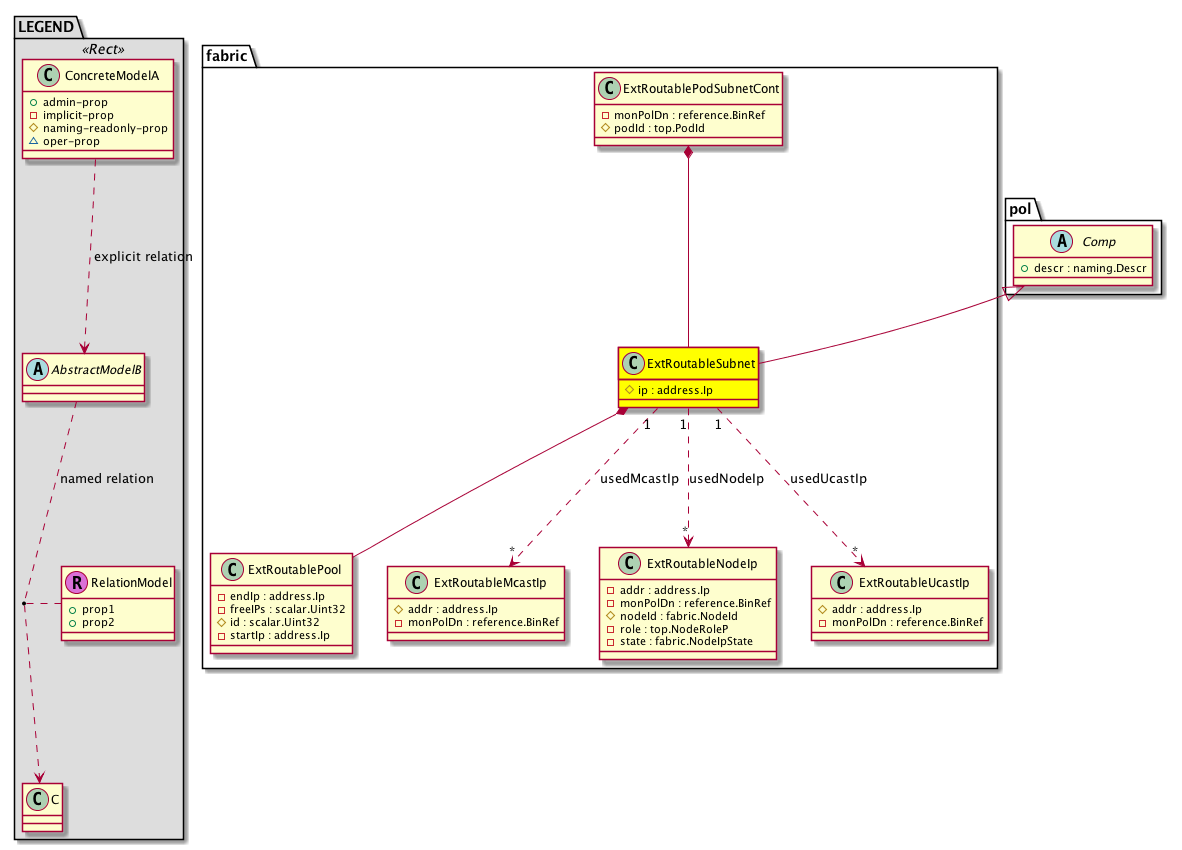Select the abstract Comp class icon

(x=1031, y=241)
